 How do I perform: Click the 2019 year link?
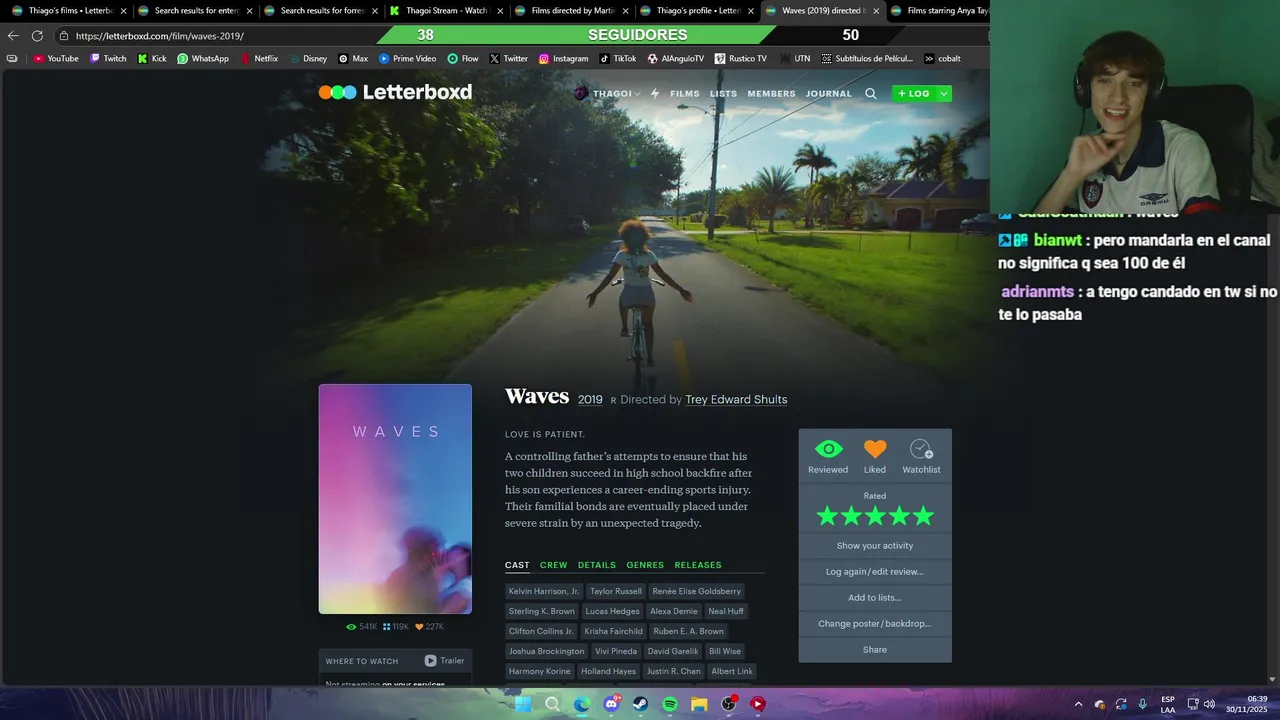(x=590, y=399)
